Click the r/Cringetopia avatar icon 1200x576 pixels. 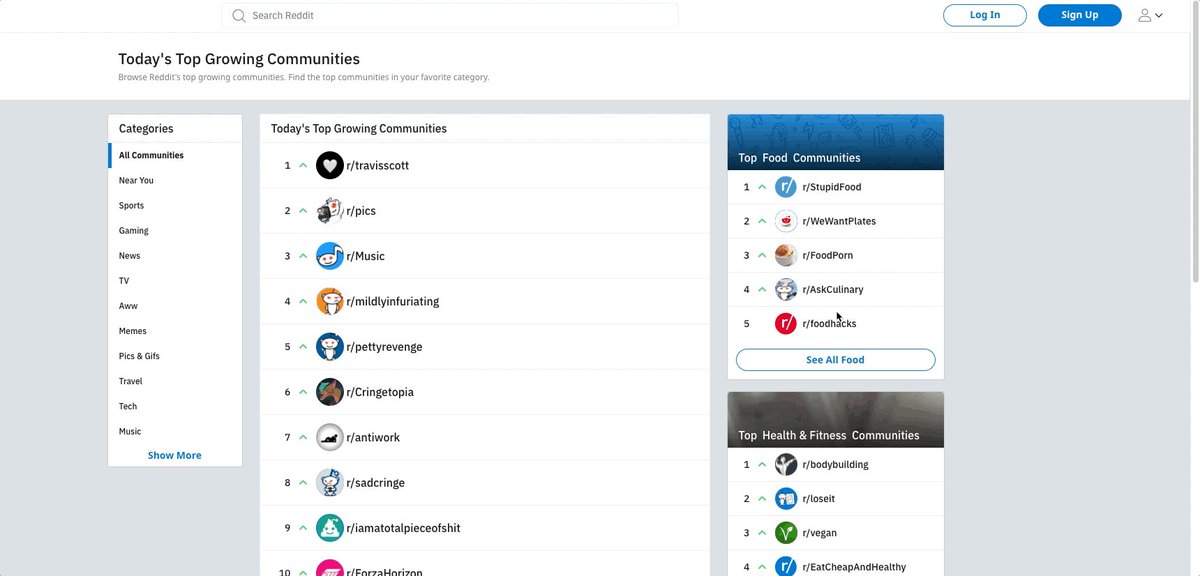click(330, 392)
